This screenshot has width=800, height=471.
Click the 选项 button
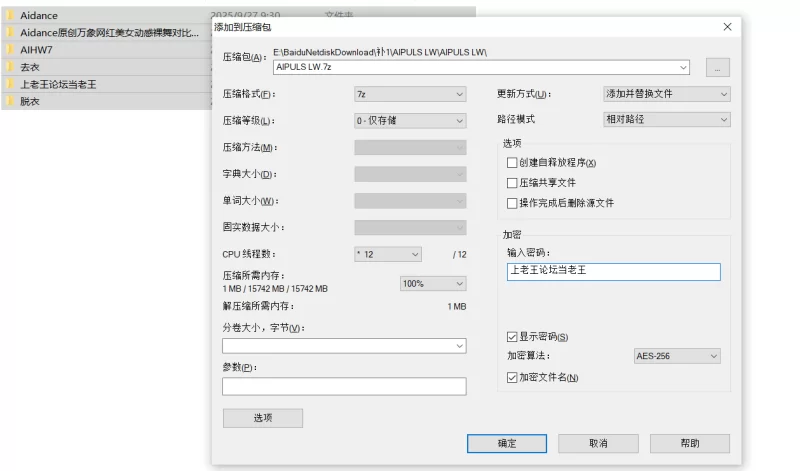262,418
